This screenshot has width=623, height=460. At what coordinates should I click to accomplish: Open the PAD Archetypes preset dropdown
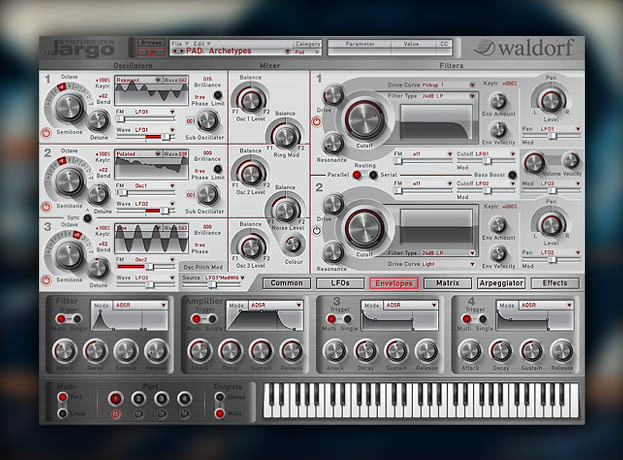287,52
